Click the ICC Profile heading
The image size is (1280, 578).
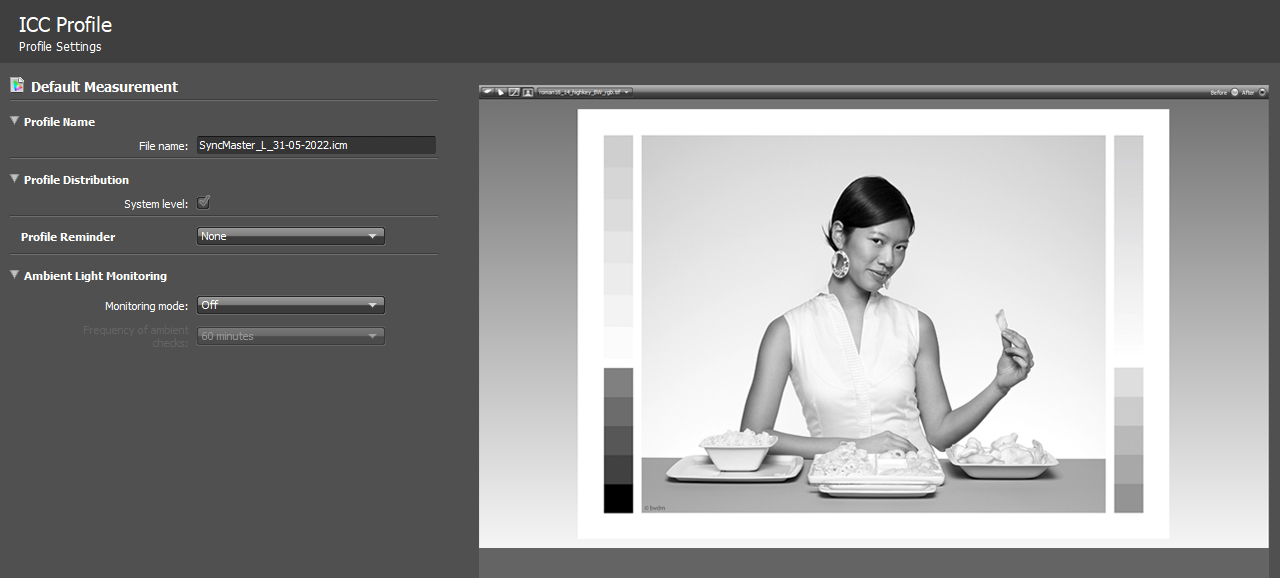(65, 24)
